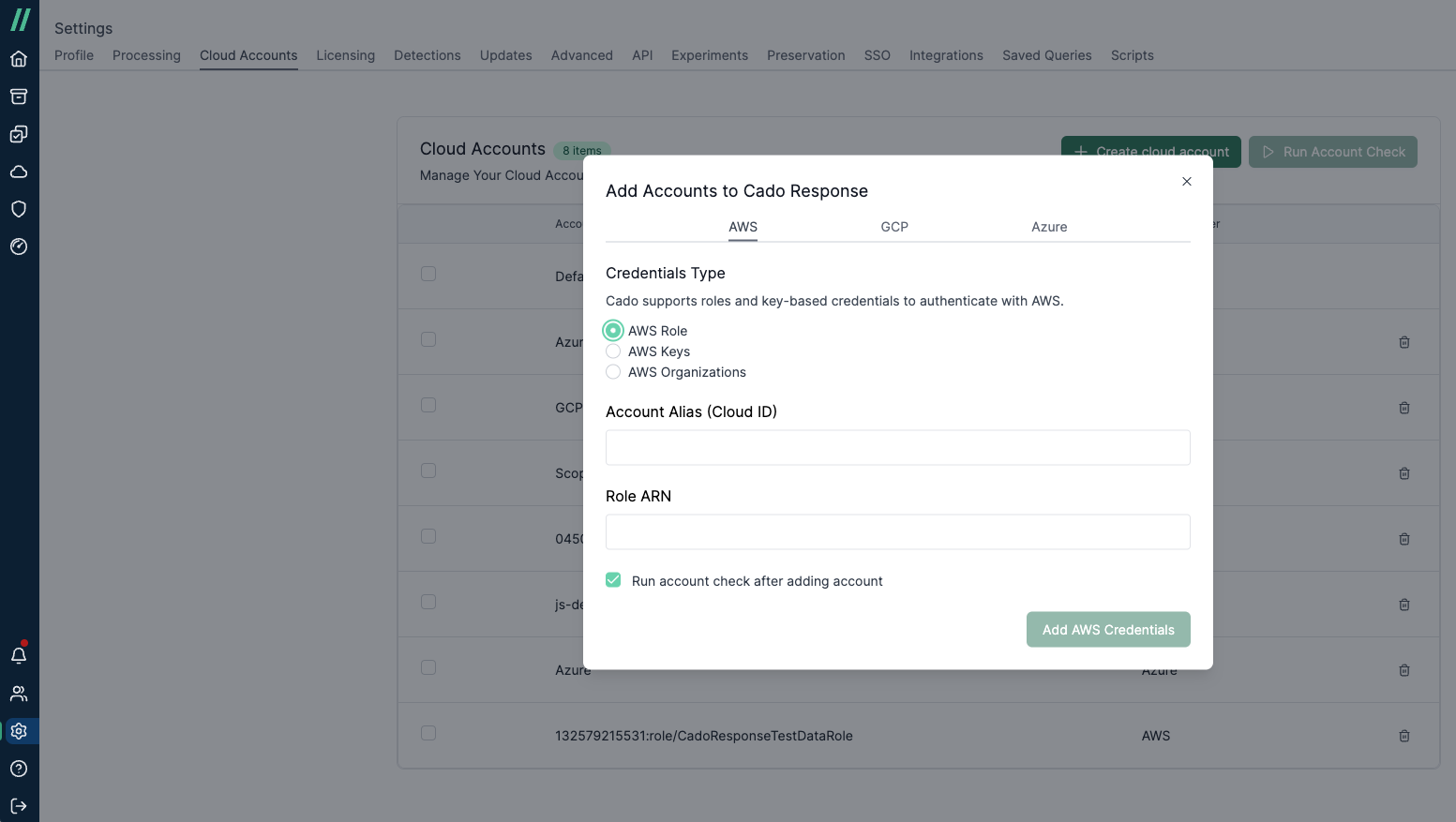Open the stacked checkmark sidebar icon
Screen dimensions: 1456x822
pos(19,134)
